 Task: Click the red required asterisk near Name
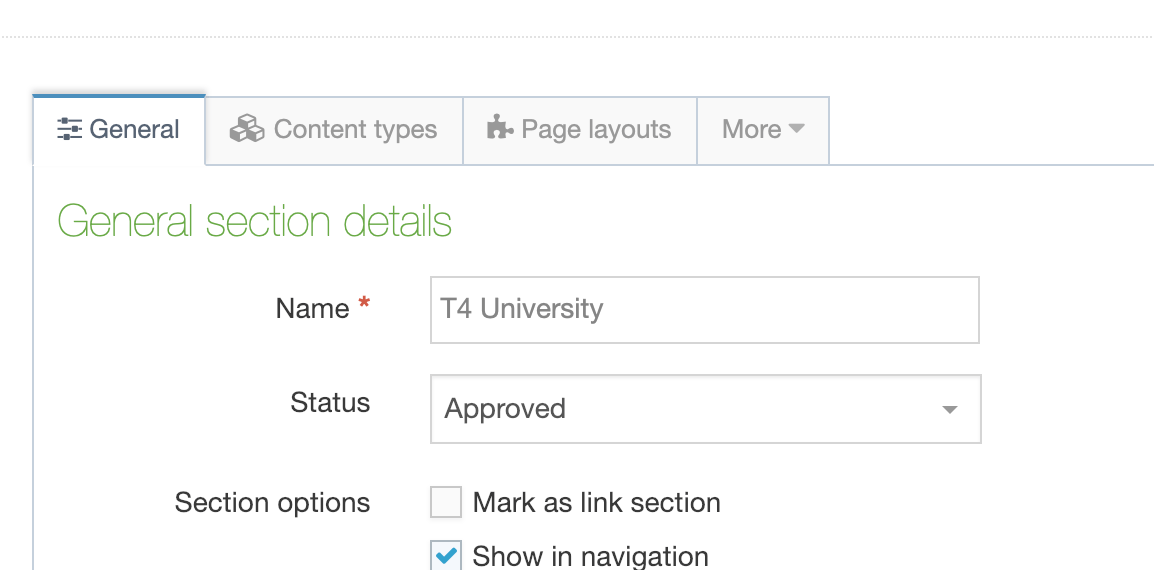[364, 304]
